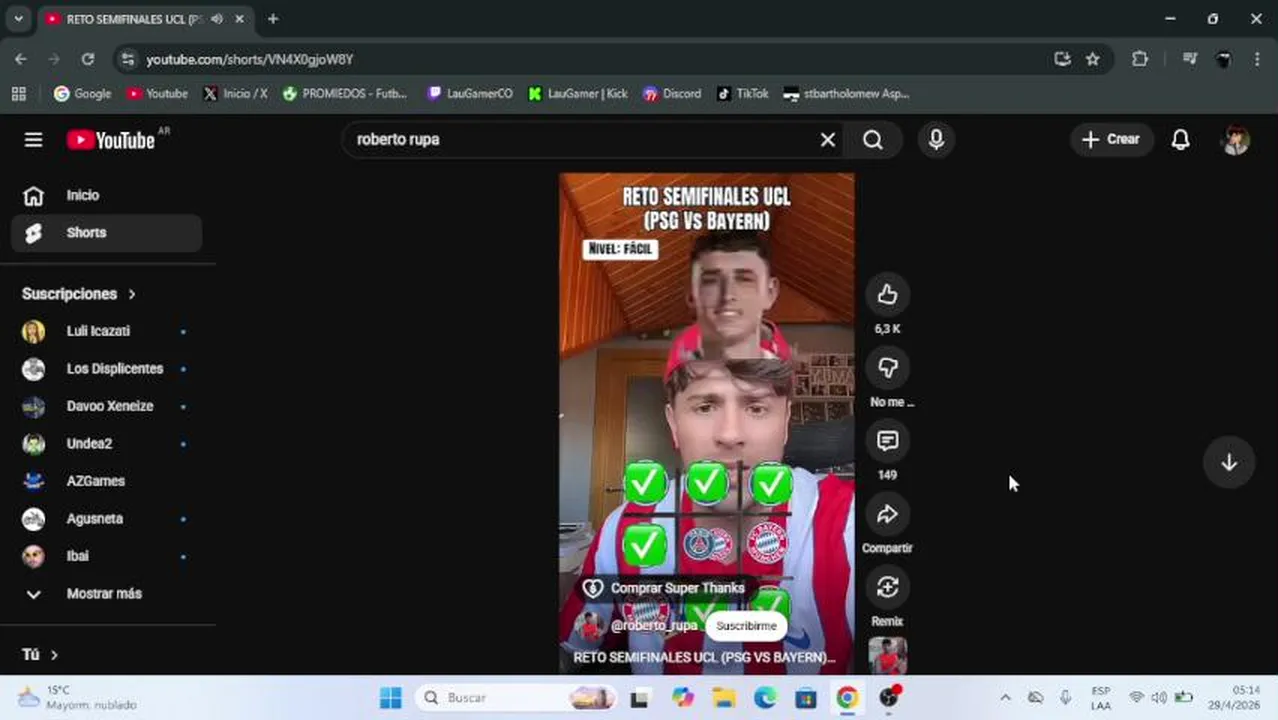Mute the tab via speaker icon
This screenshot has height=720, width=1278.
point(216,19)
